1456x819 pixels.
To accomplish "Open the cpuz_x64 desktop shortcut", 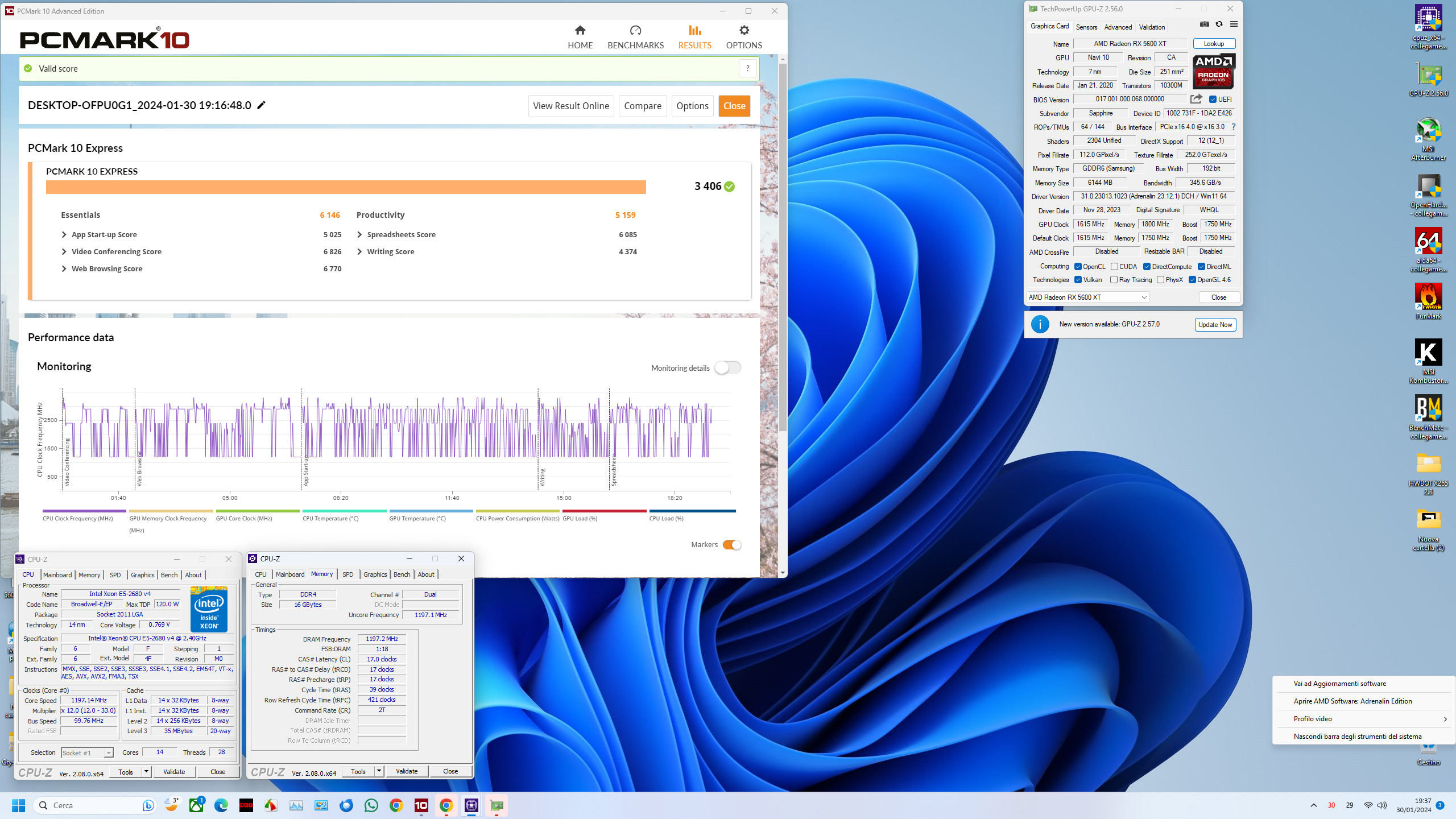I will (1428, 27).
